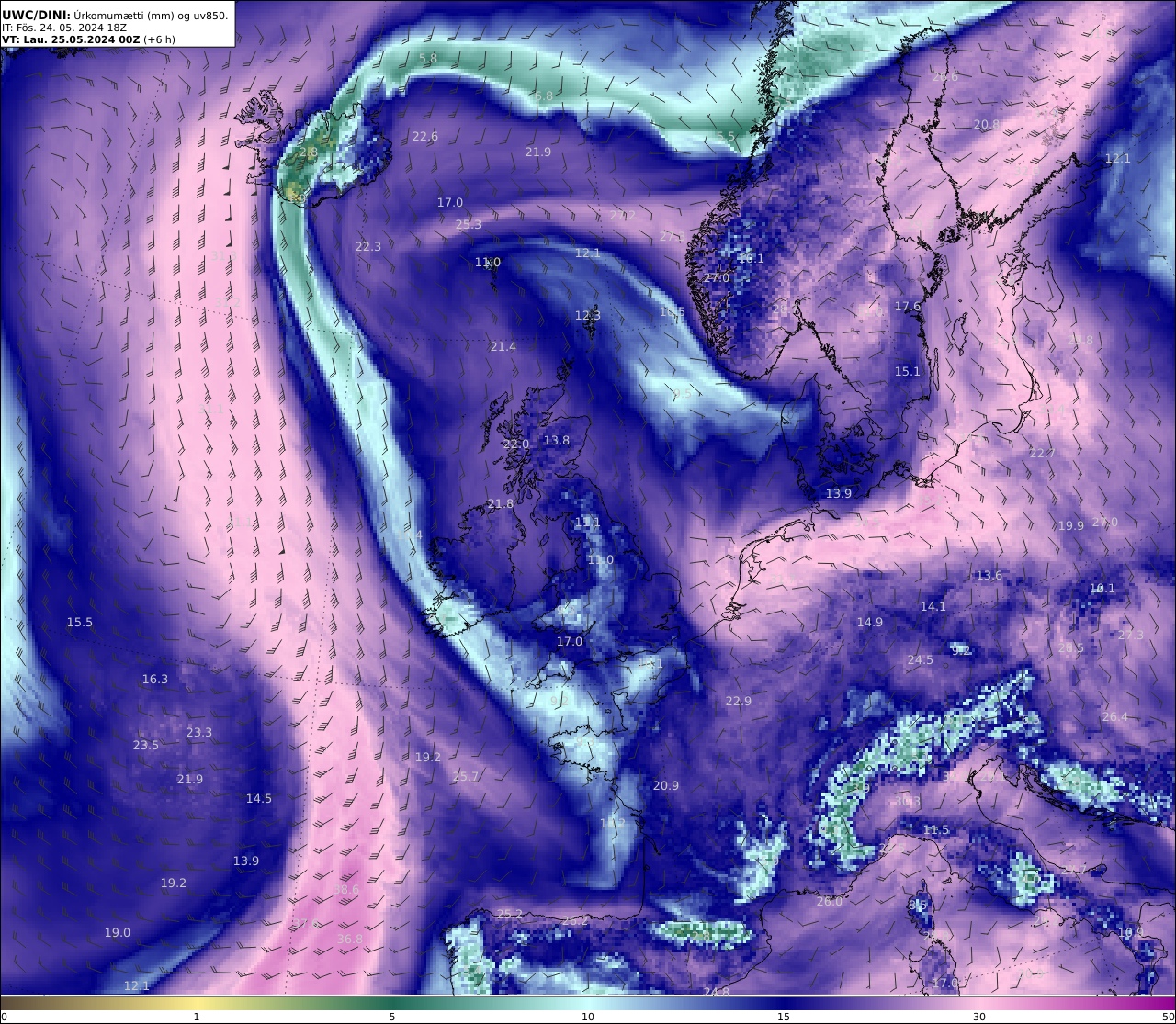
Task: Click the '1' tick on the colour scale
Action: click(x=197, y=1017)
